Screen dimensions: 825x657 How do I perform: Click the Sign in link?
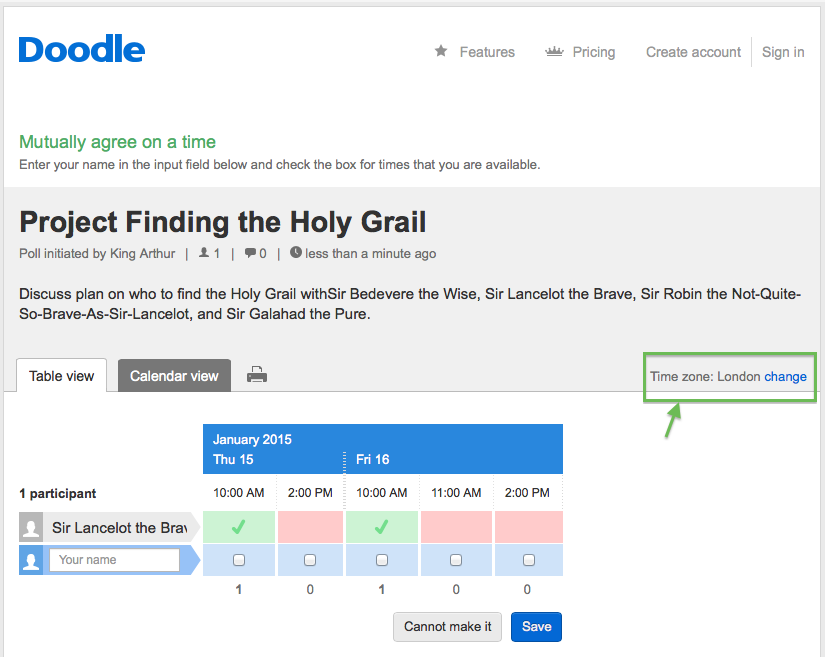(x=783, y=52)
